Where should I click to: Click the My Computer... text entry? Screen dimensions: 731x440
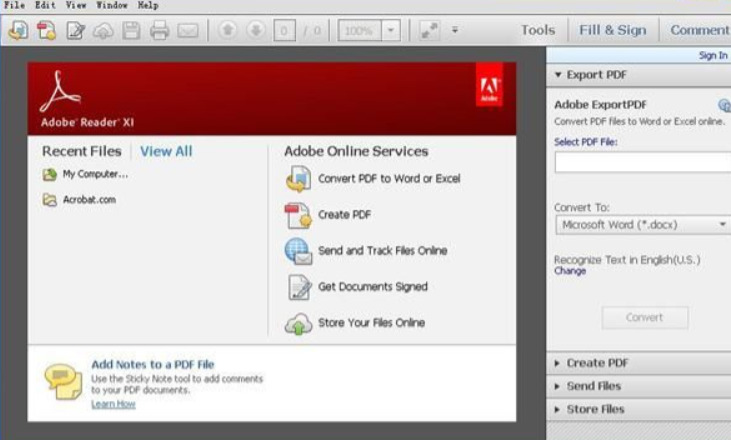[x=95, y=174]
